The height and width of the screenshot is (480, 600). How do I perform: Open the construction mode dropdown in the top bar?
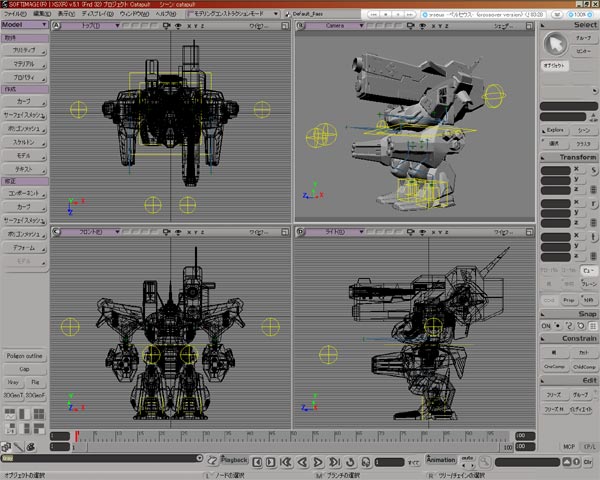click(233, 14)
